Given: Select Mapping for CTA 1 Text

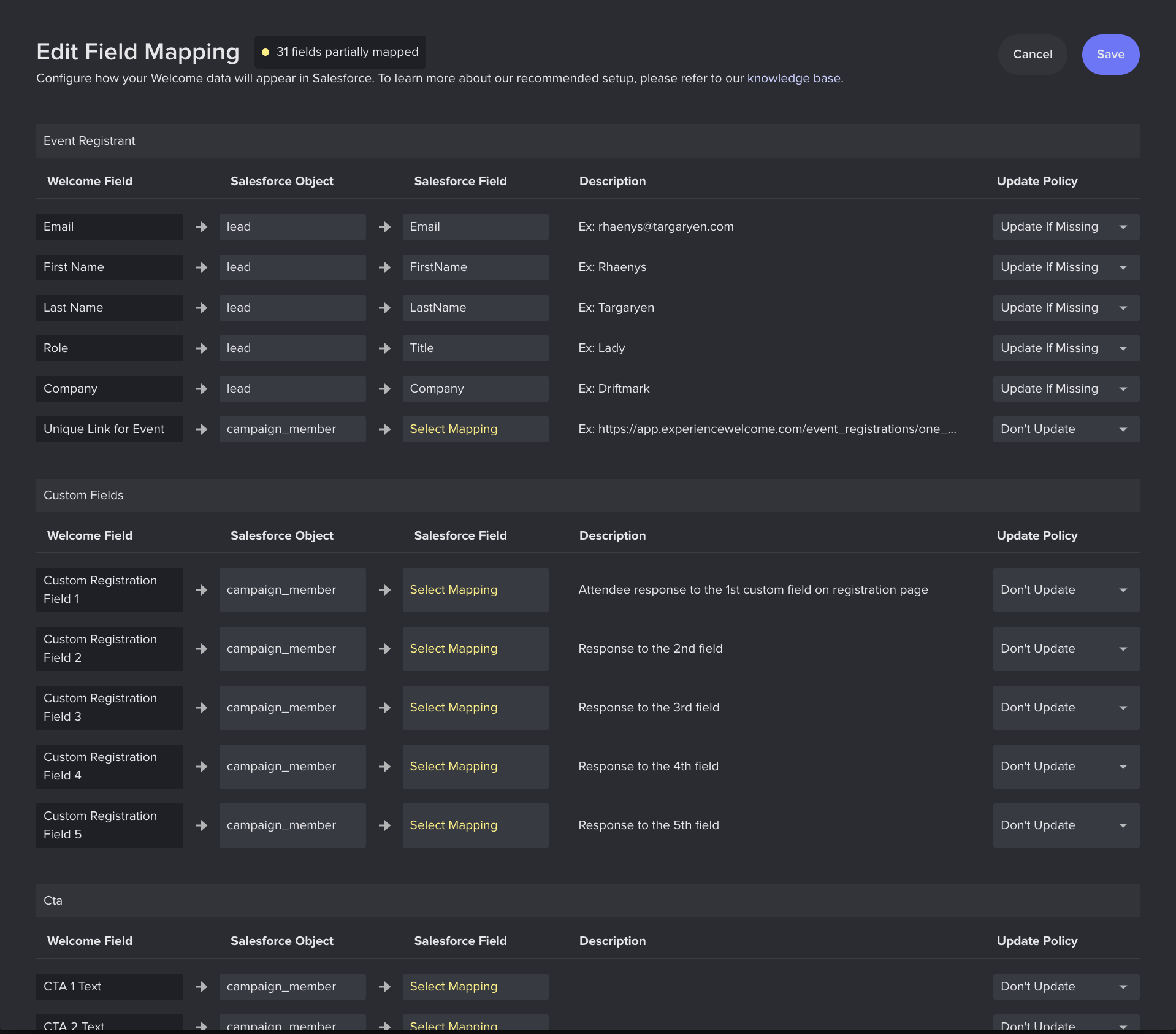Looking at the screenshot, I should click(x=476, y=987).
